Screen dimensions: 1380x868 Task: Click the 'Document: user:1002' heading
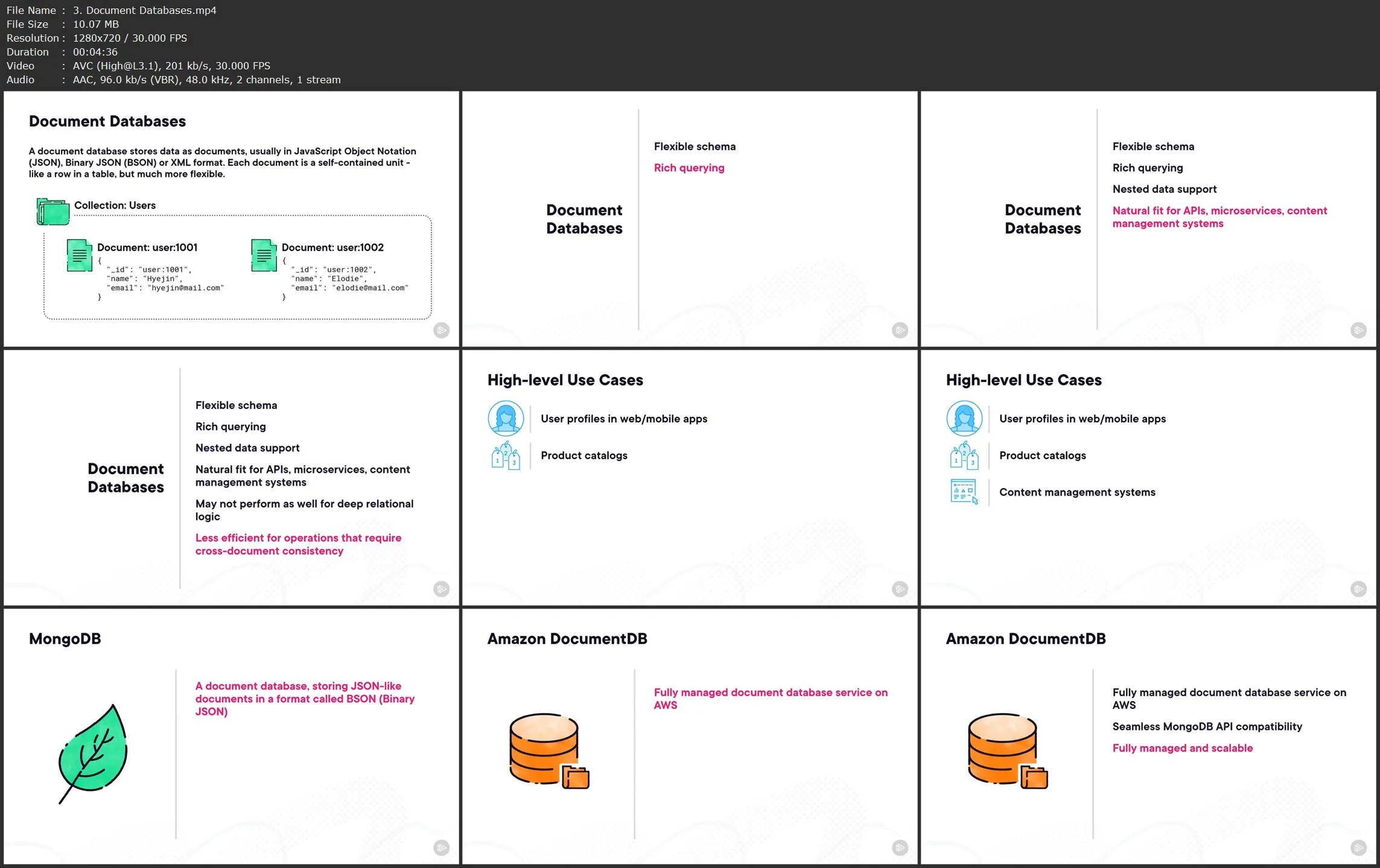332,247
